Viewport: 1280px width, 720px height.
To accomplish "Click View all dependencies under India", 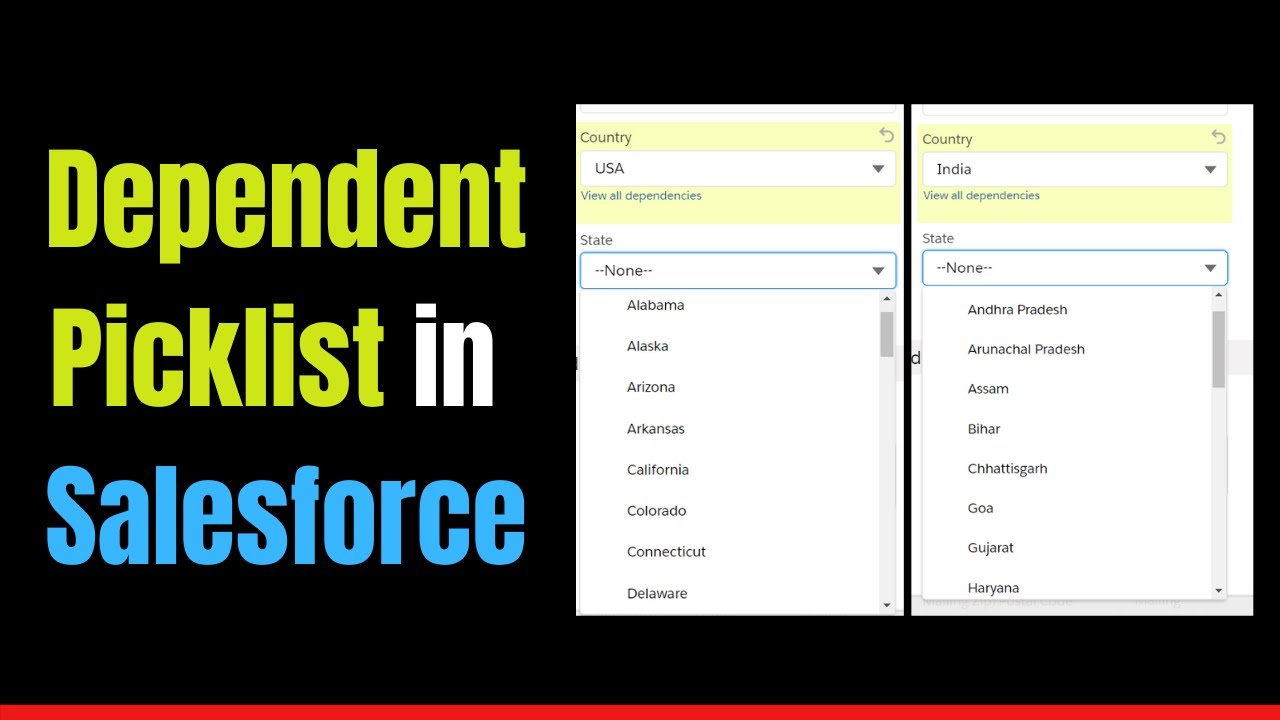I will coord(981,196).
